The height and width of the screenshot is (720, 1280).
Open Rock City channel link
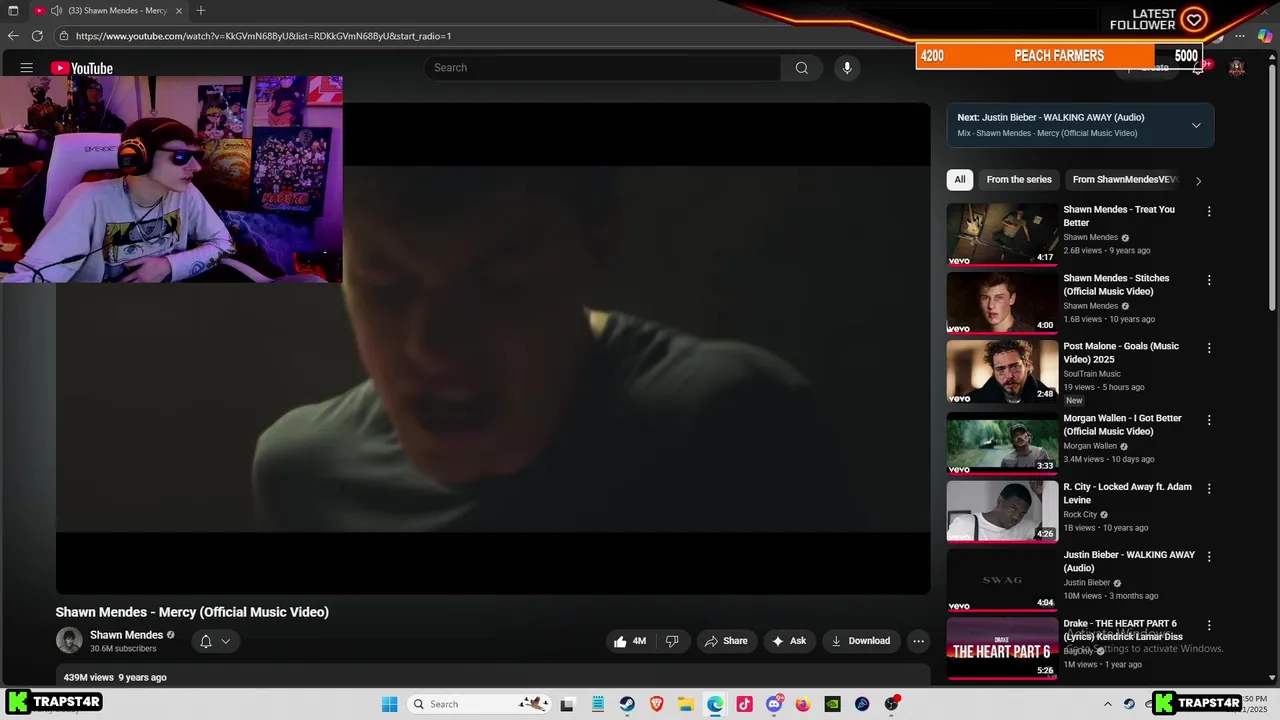[x=1080, y=515]
